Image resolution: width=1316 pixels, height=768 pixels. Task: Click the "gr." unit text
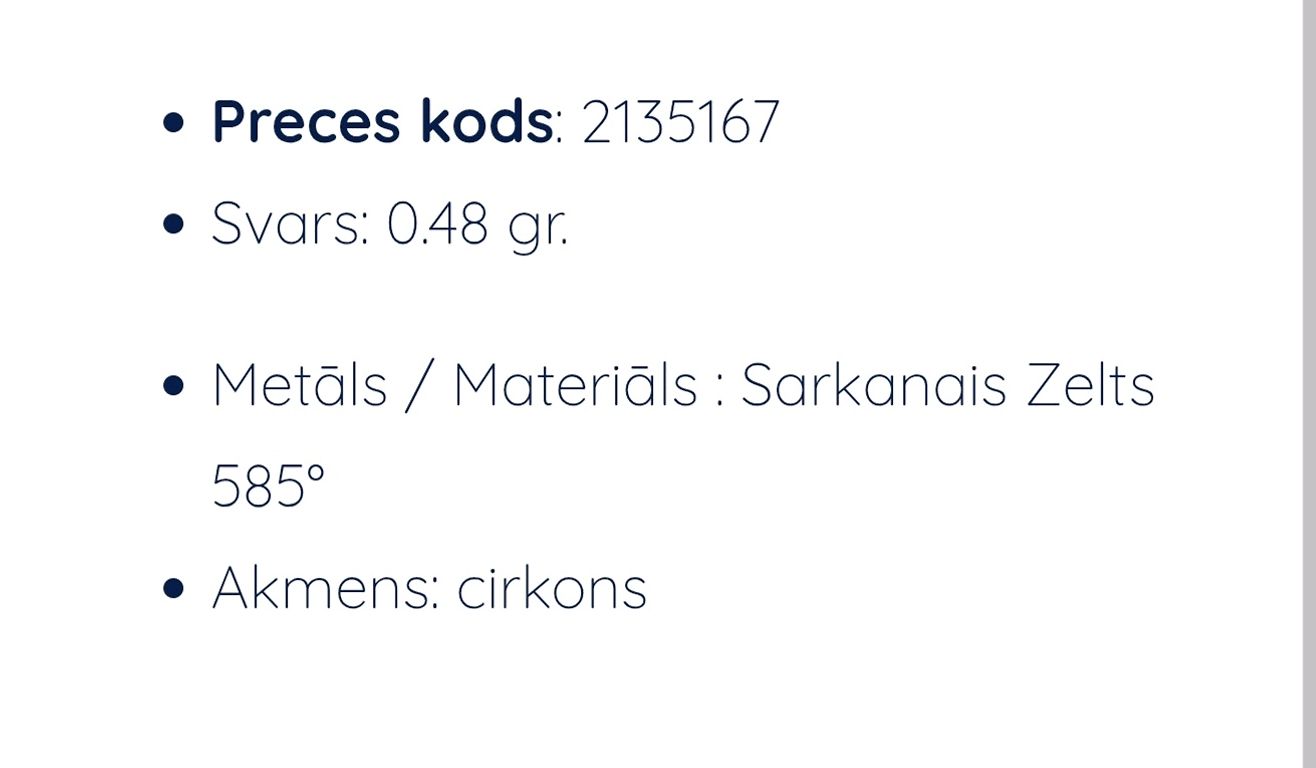pos(538,228)
